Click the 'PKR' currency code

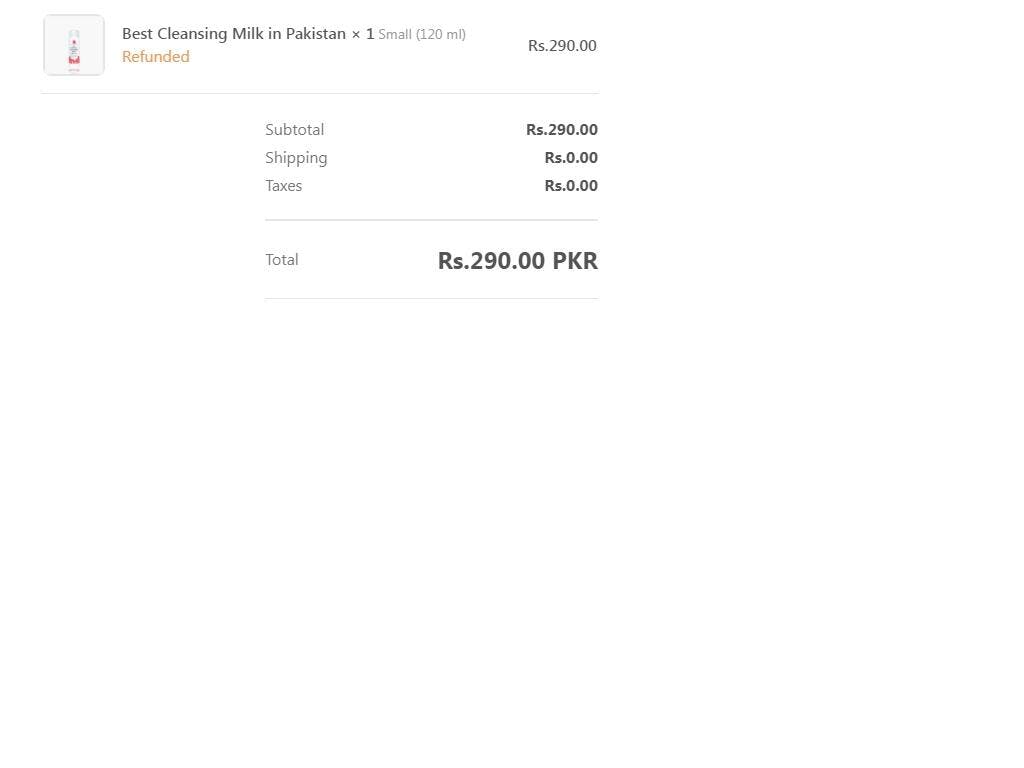[575, 261]
